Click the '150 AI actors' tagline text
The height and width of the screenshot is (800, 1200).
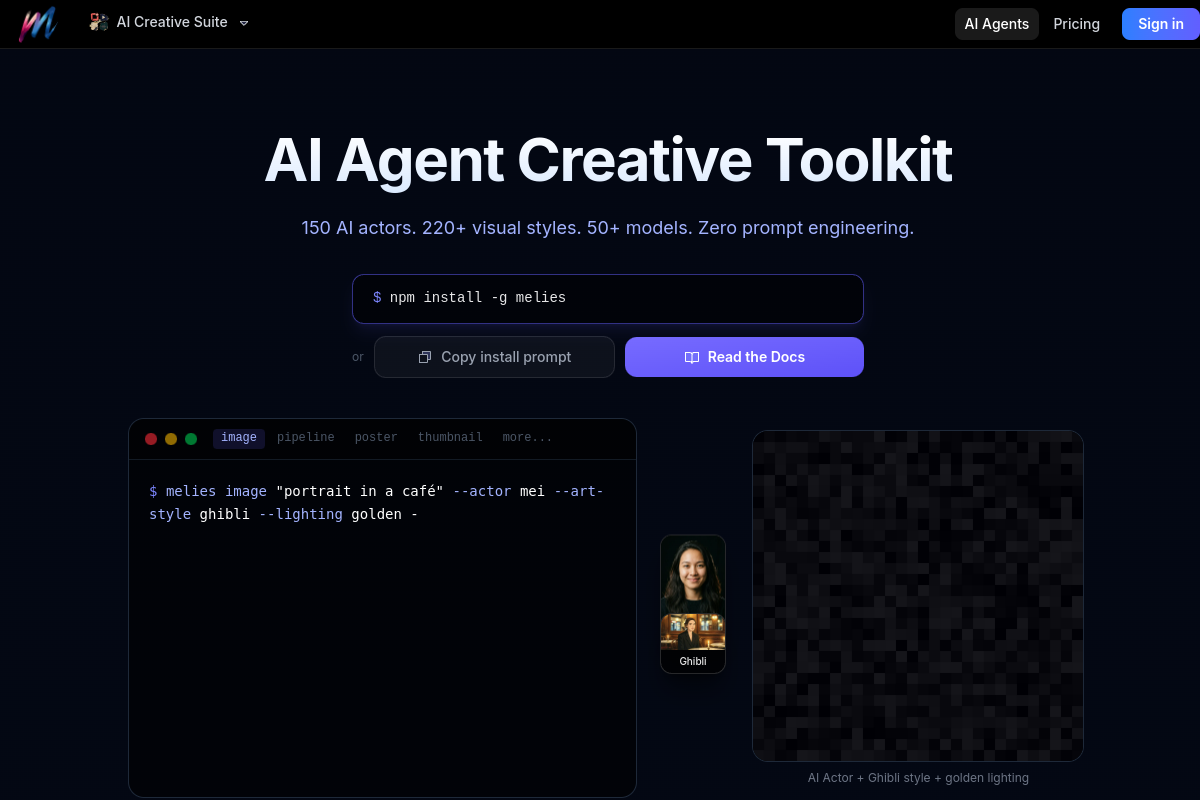tap(608, 228)
